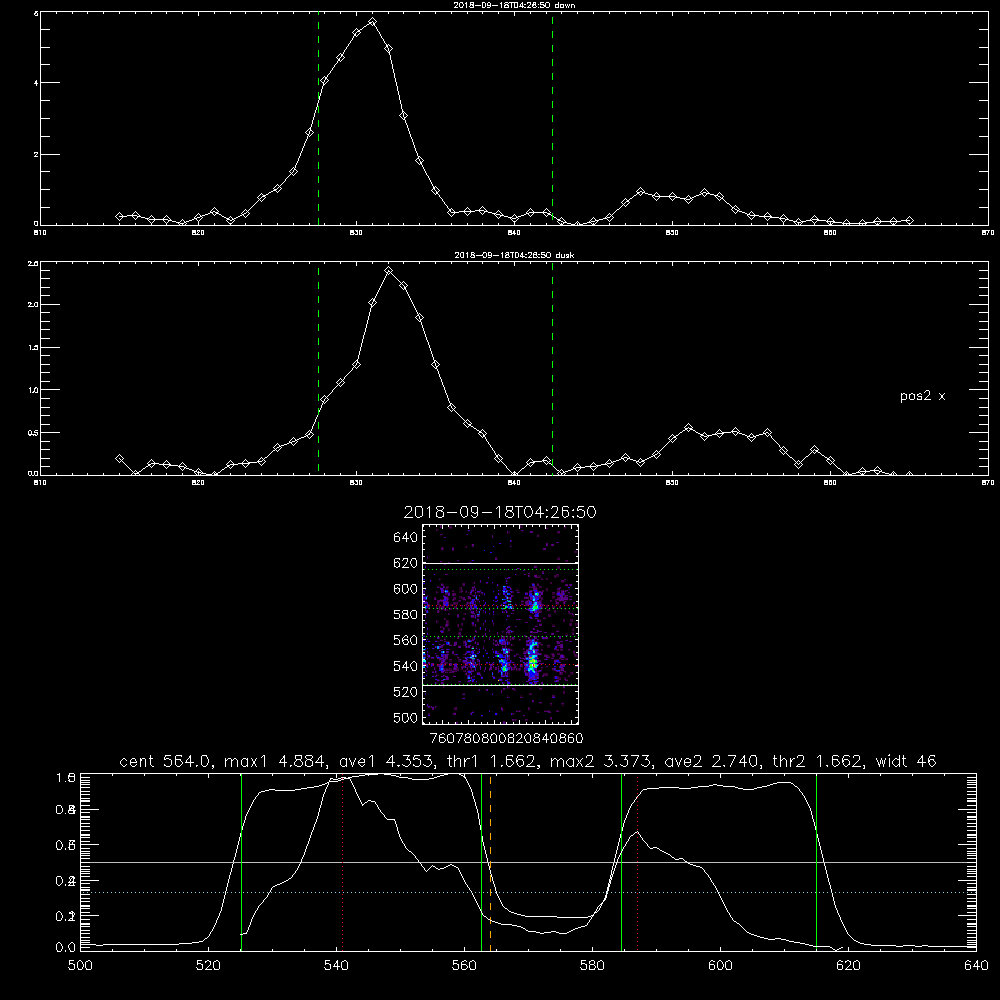Click 'widt 46' in the stats line
The image size is (1000, 1000).
click(x=906, y=761)
